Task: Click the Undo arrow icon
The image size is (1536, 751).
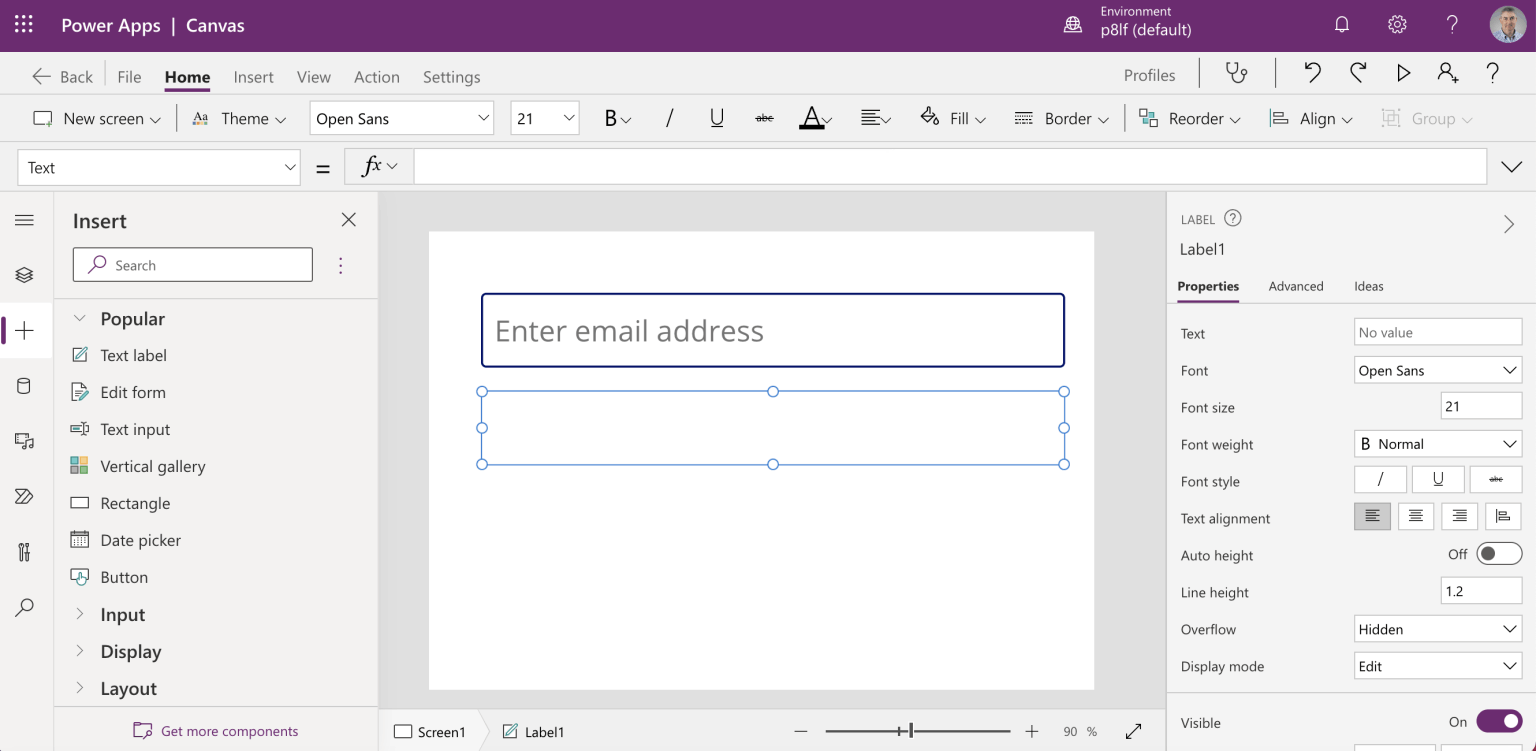Action: pos(1312,73)
